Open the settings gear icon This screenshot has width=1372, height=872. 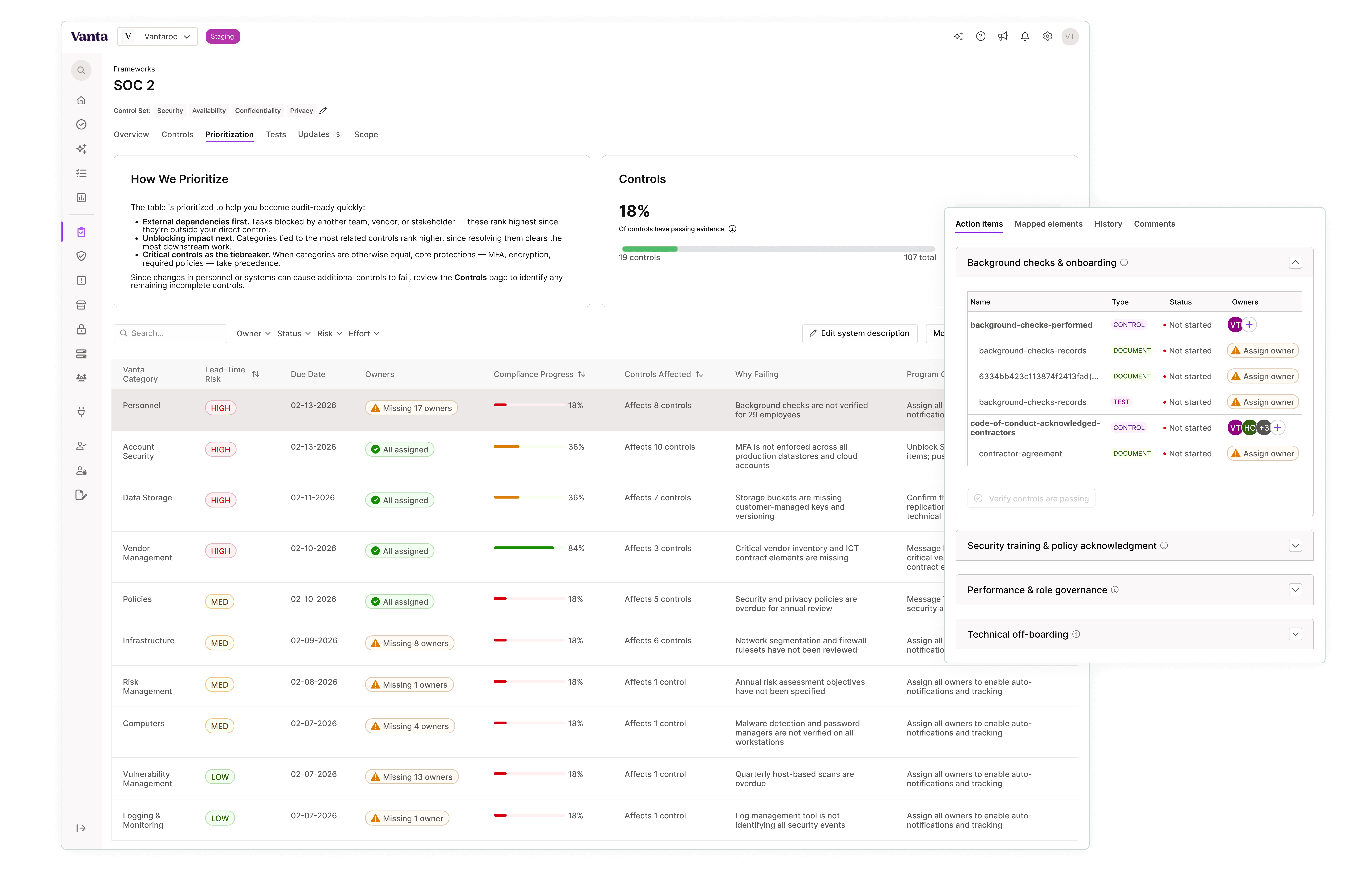[1047, 36]
